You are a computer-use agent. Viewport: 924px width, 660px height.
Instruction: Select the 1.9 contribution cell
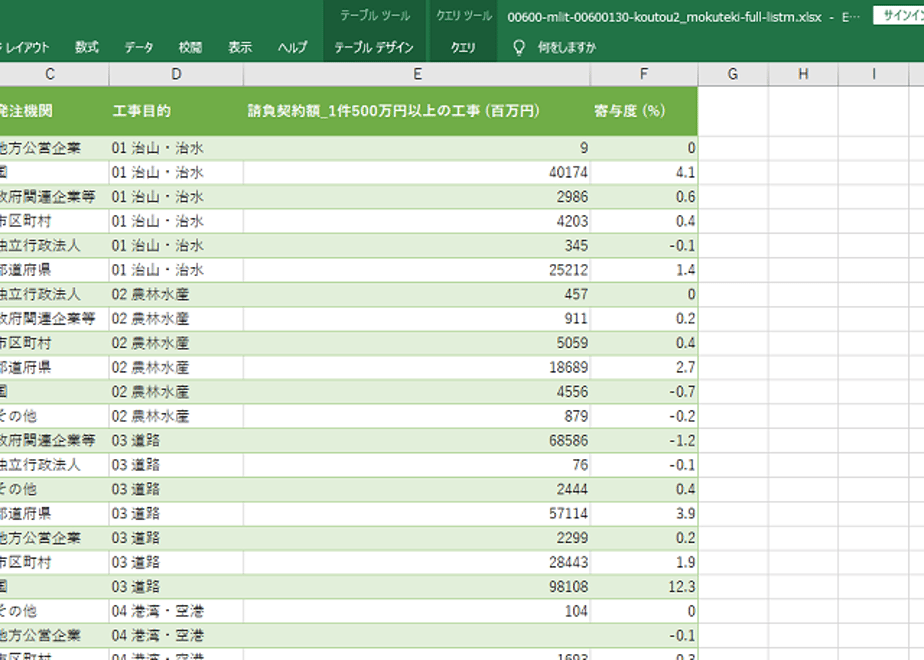point(644,563)
